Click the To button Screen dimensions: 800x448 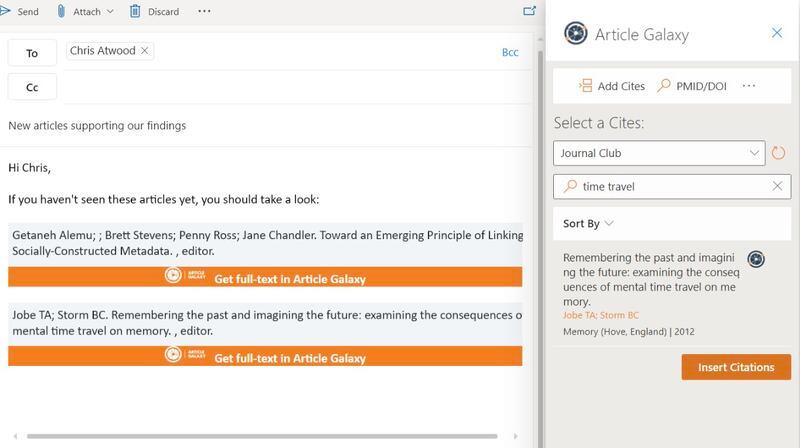tap(32, 53)
